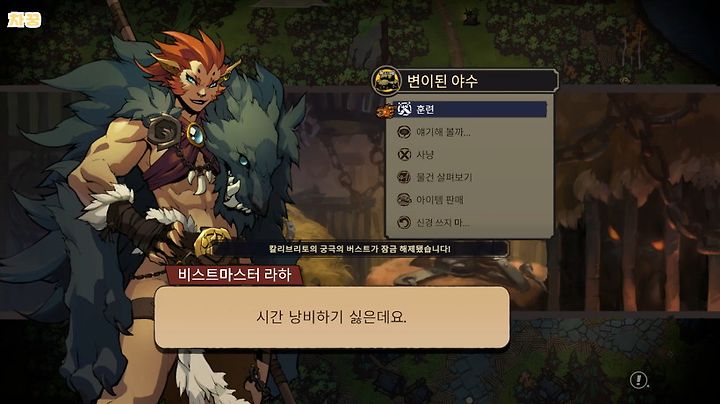The width and height of the screenshot is (720, 404).
Task: Click the 물건 살펴보기 browse goods icon
Action: click(404, 177)
